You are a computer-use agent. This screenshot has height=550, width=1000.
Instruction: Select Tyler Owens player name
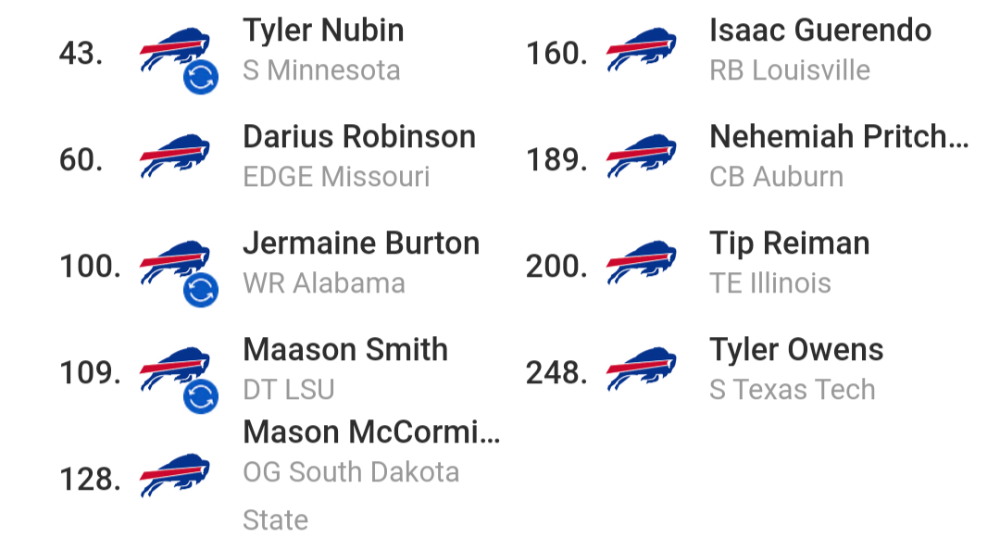797,351
